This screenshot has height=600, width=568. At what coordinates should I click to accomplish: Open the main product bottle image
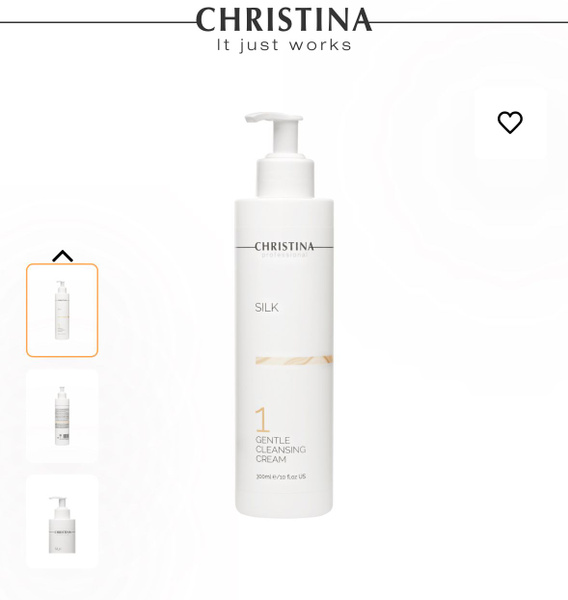(284, 315)
